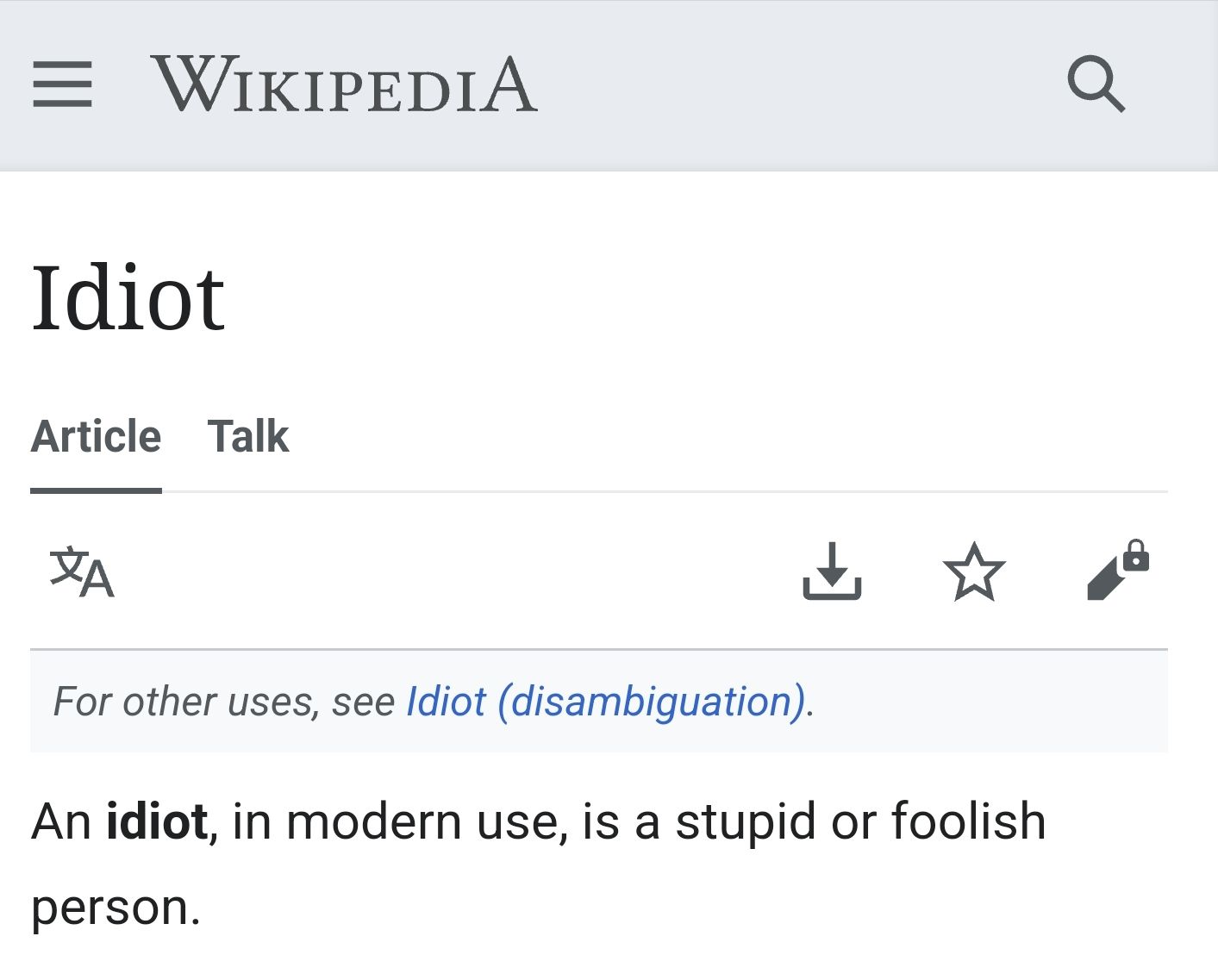Open the search magnifying glass
This screenshot has width=1218, height=980.
pos(1096,84)
